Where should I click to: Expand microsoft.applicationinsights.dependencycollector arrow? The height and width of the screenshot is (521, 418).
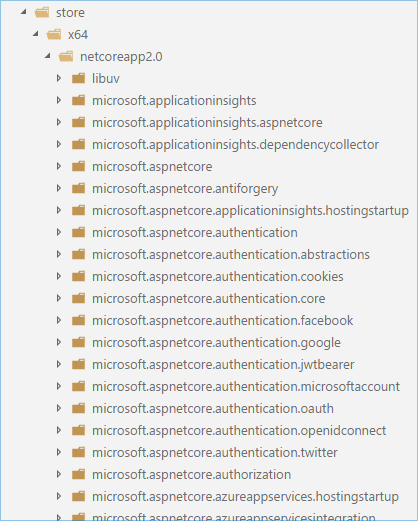click(x=59, y=144)
